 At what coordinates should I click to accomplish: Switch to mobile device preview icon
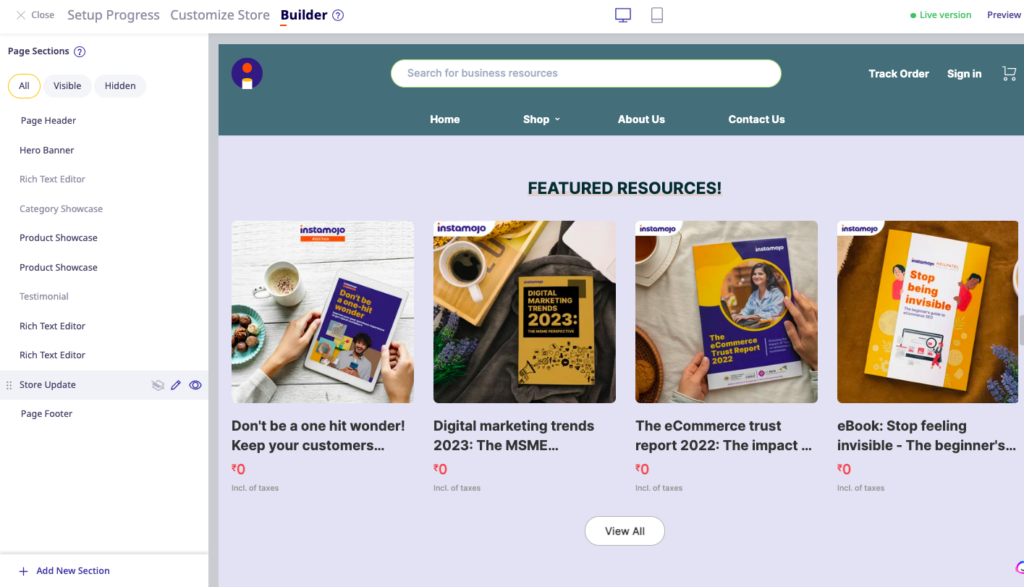(x=657, y=15)
